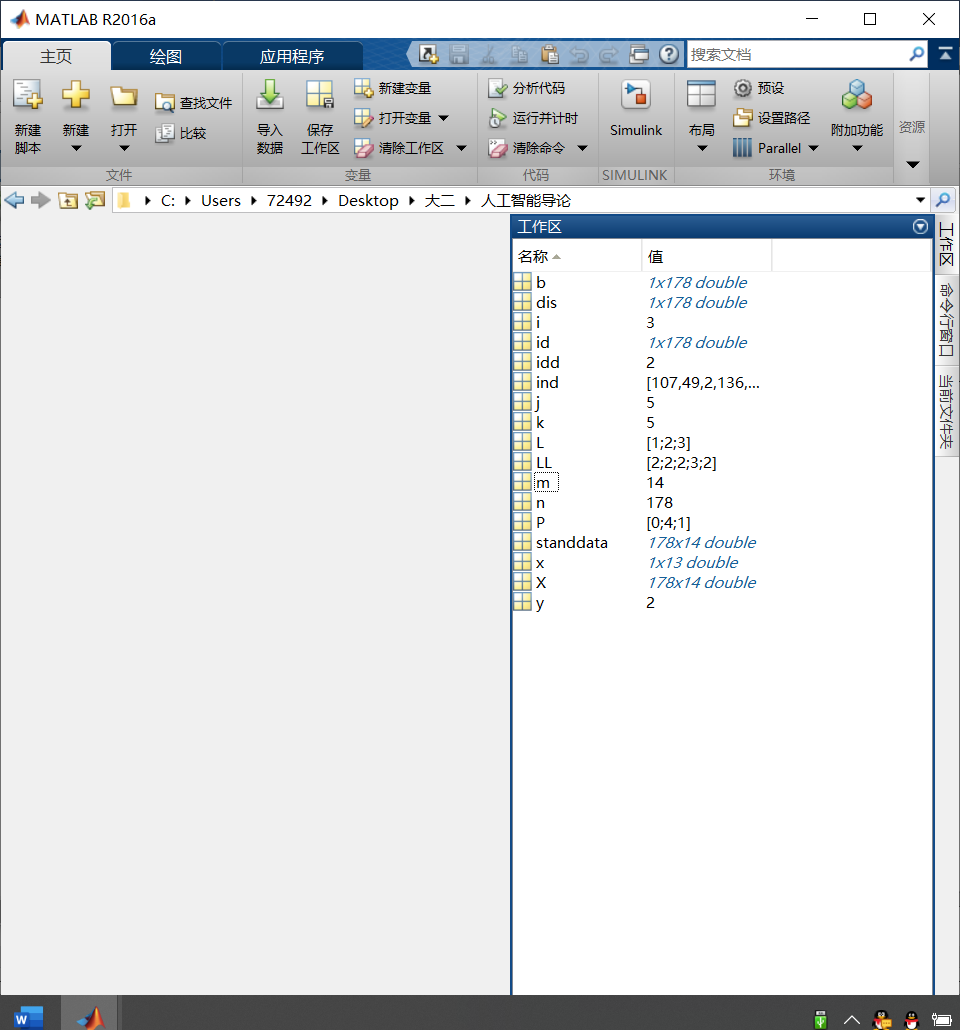Expand the New (新建) dropdown arrow

76,148
